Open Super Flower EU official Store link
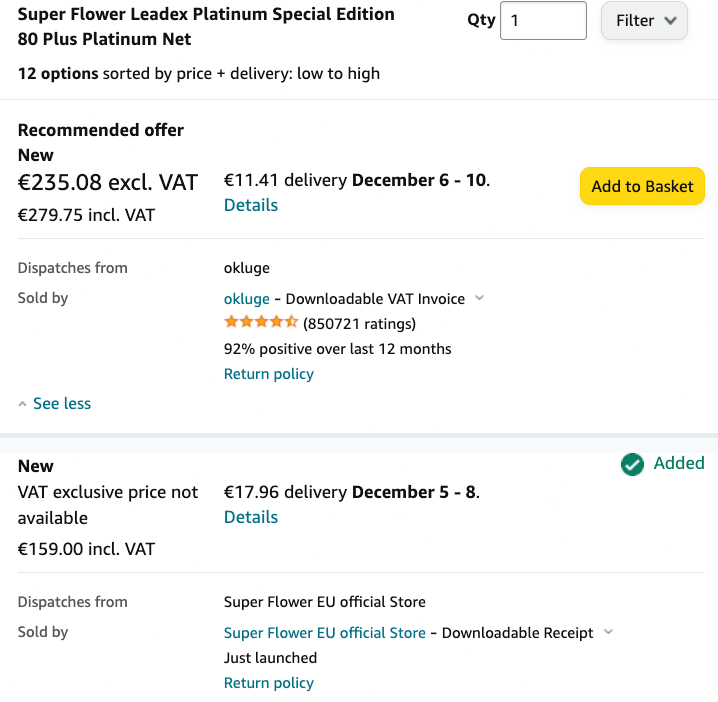 click(325, 633)
